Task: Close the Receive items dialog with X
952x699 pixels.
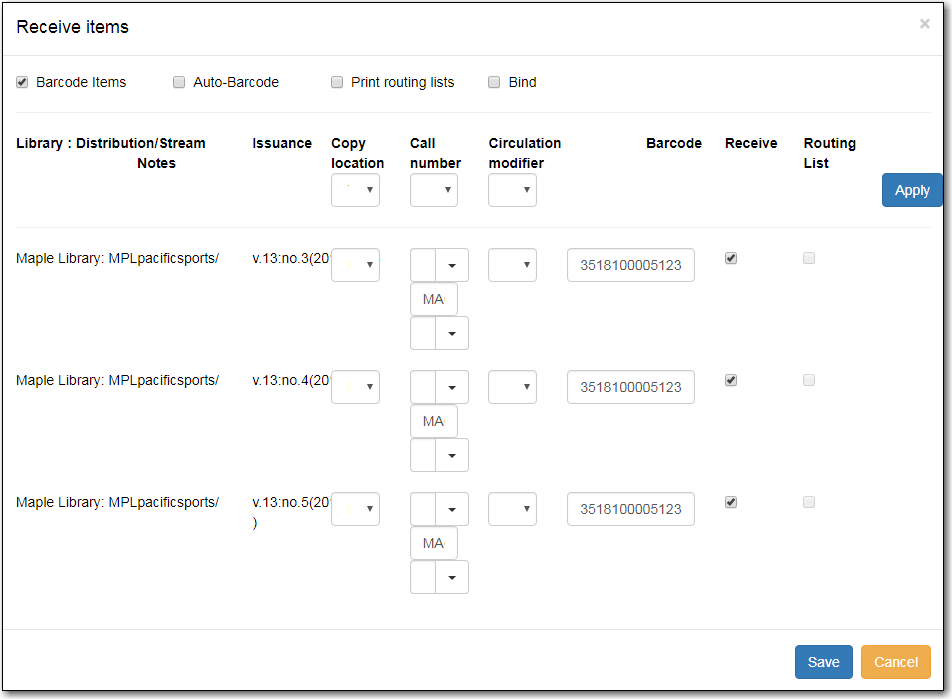Action: (x=924, y=24)
